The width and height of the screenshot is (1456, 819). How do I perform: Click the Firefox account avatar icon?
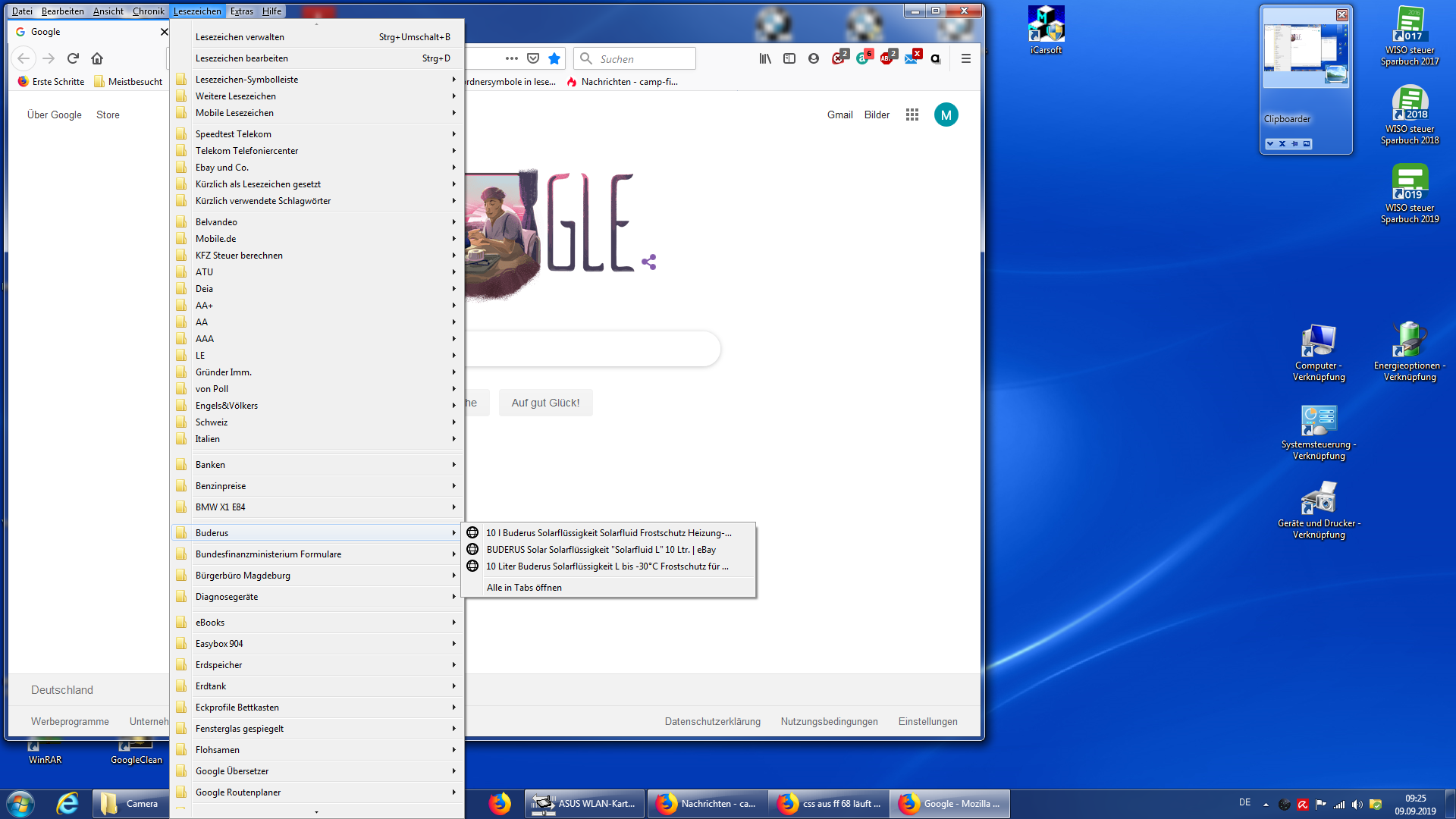(x=814, y=58)
